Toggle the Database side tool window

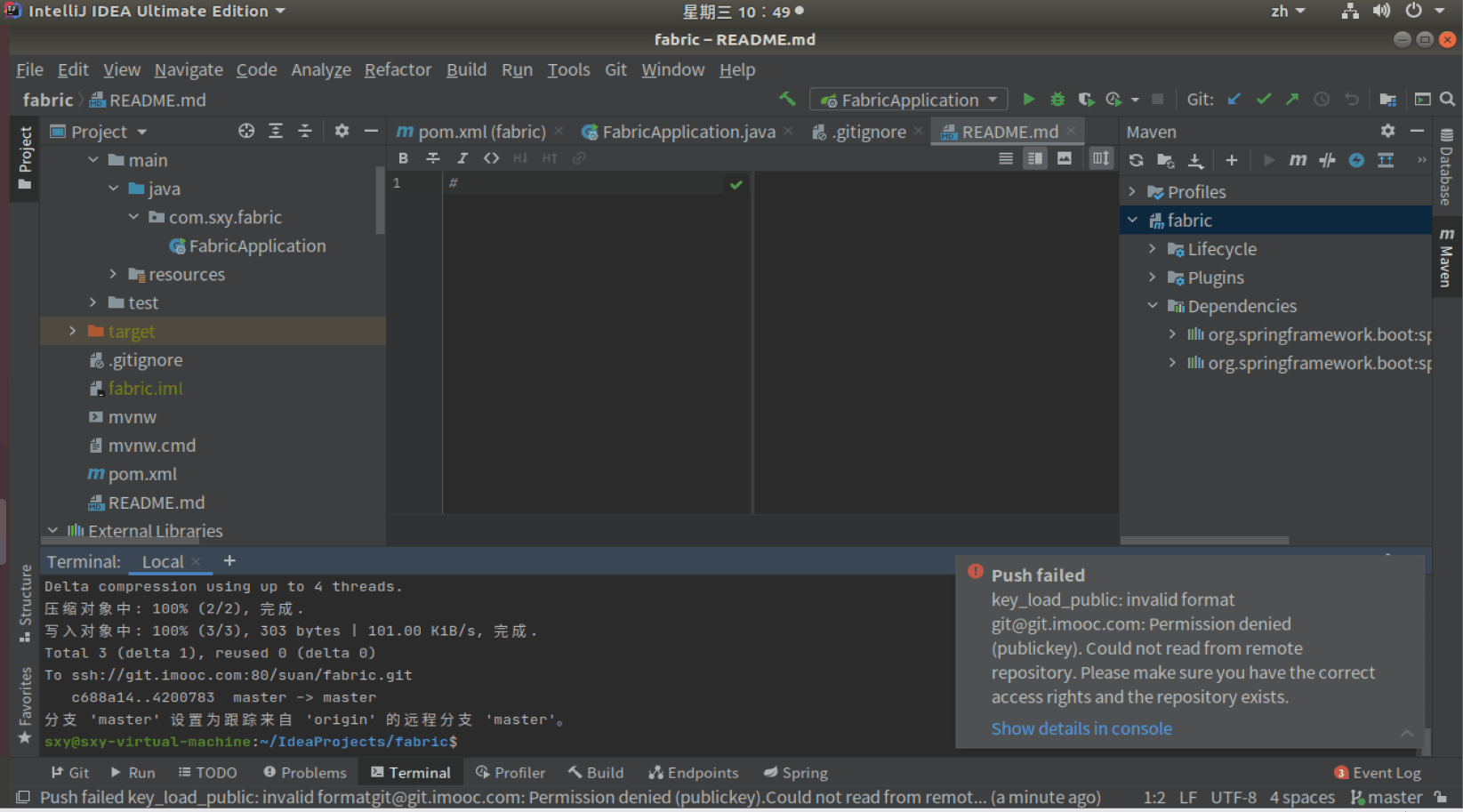pyautogui.click(x=1447, y=167)
